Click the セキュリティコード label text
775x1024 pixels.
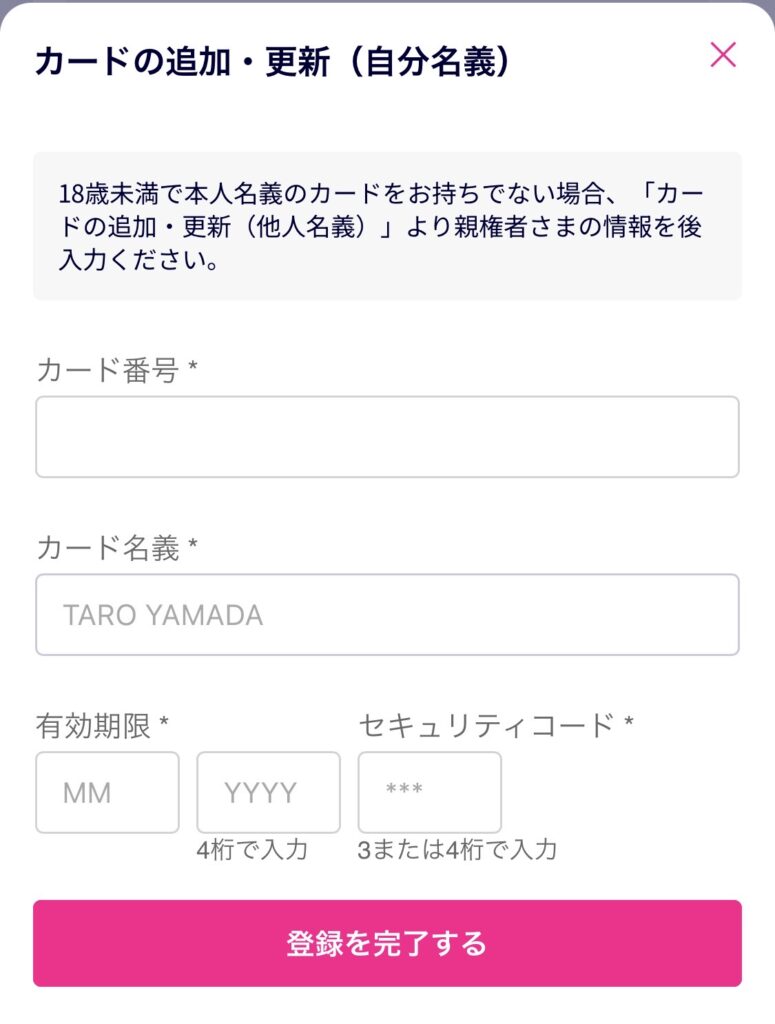click(x=485, y=725)
